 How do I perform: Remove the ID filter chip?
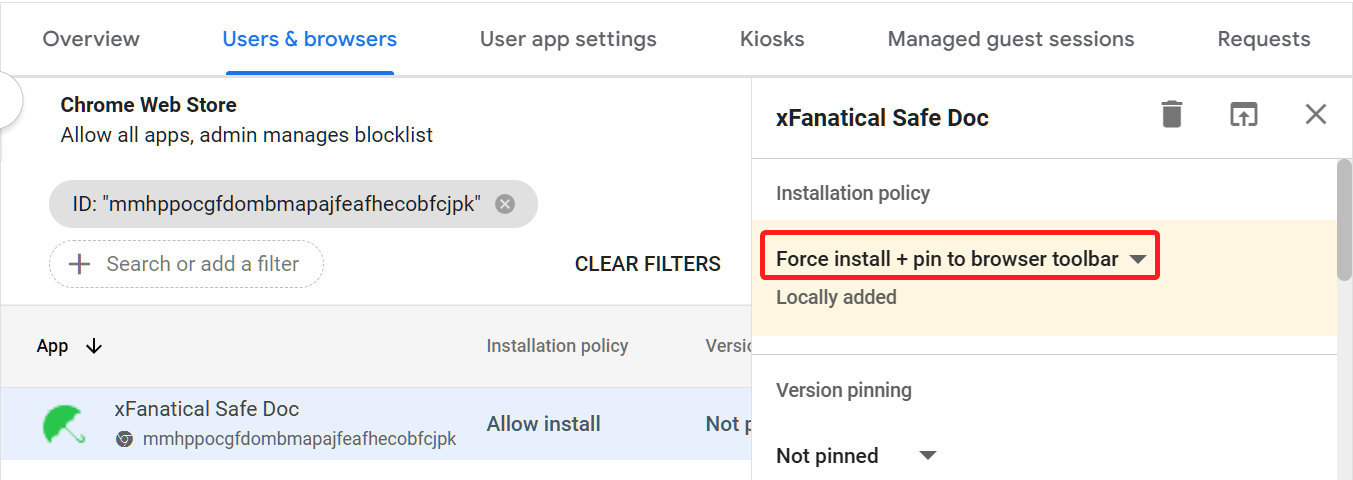(x=505, y=204)
